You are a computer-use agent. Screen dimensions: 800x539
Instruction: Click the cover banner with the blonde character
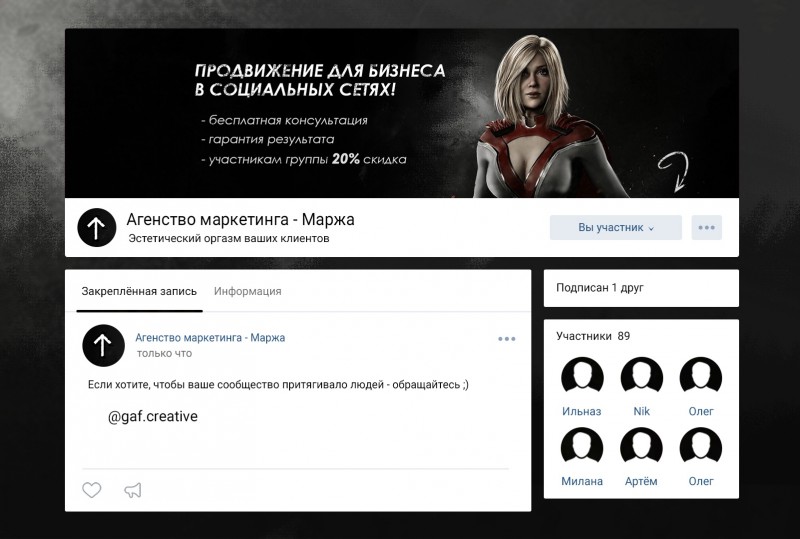402,113
